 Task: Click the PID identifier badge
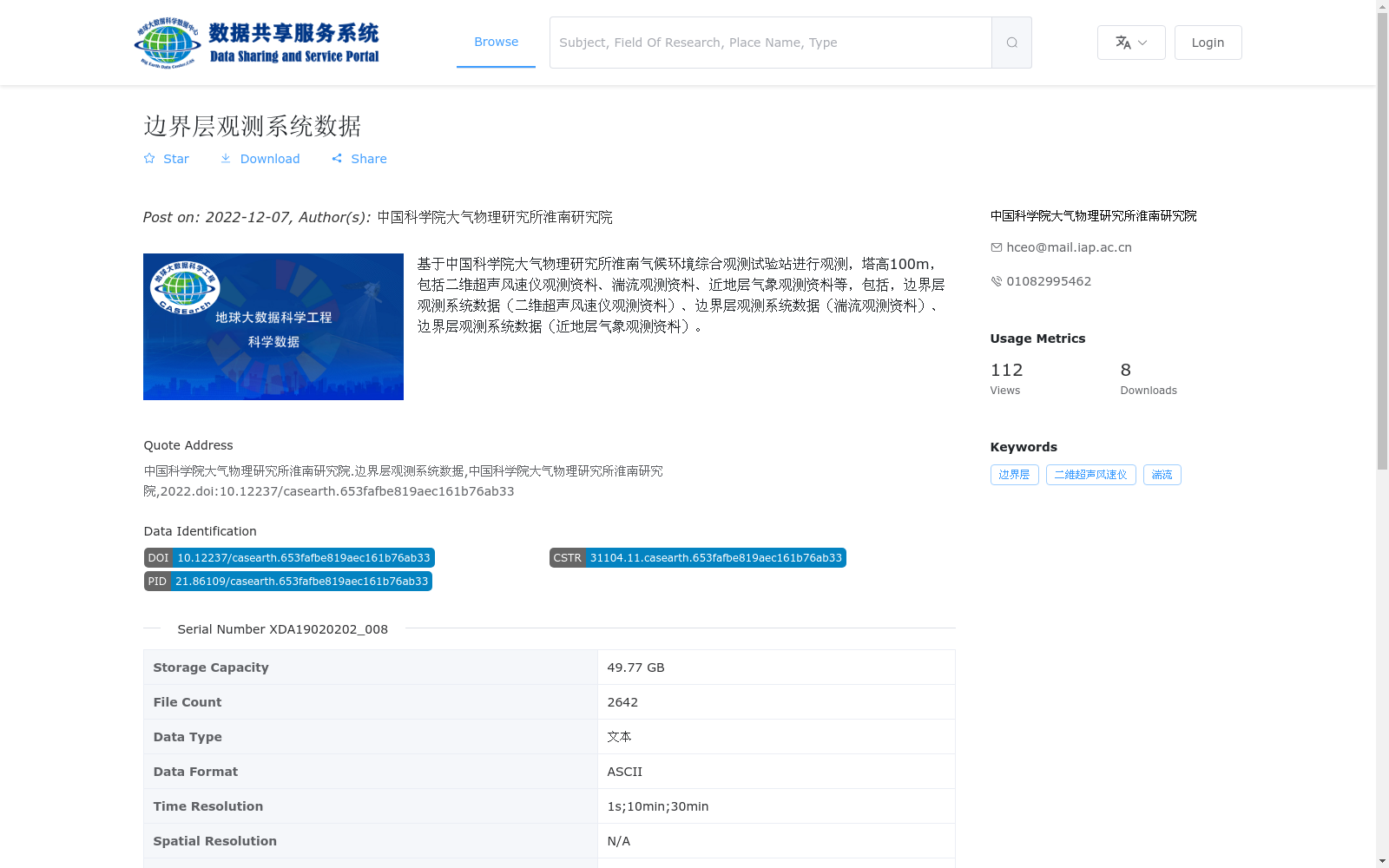pos(288,582)
